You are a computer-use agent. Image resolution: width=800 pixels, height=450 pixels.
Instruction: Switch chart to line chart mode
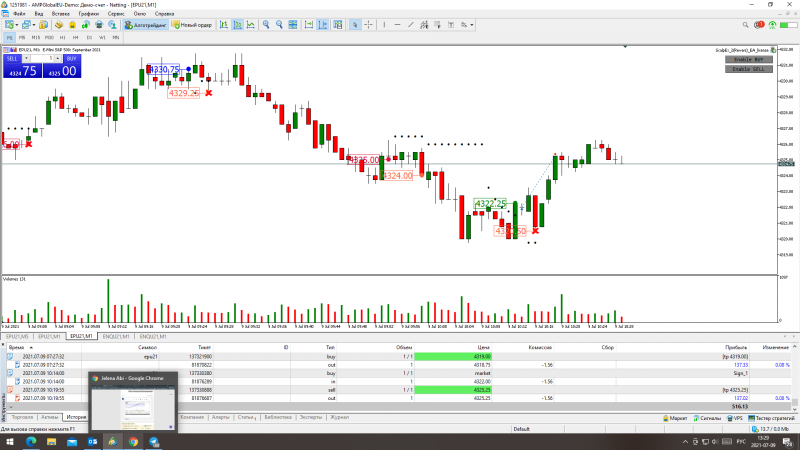[251, 24]
